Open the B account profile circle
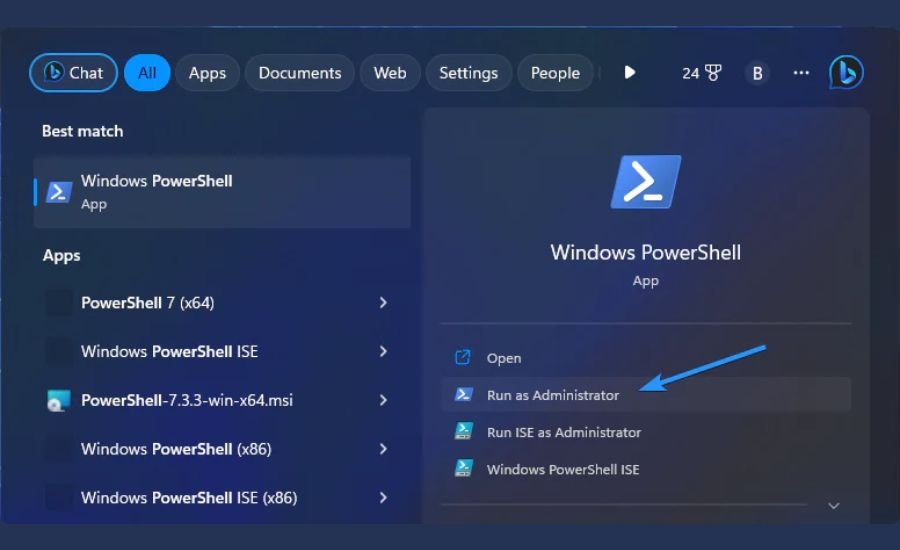The height and width of the screenshot is (550, 900). pos(757,73)
